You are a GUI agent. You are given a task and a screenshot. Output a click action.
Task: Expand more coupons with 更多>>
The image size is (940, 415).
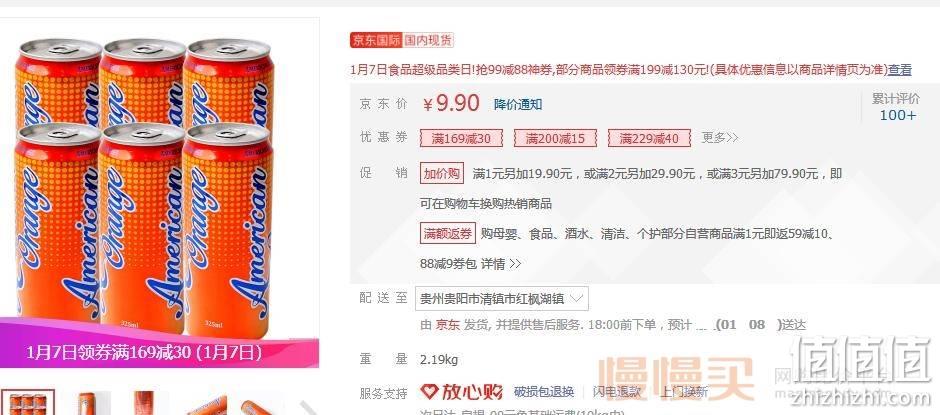tap(720, 138)
